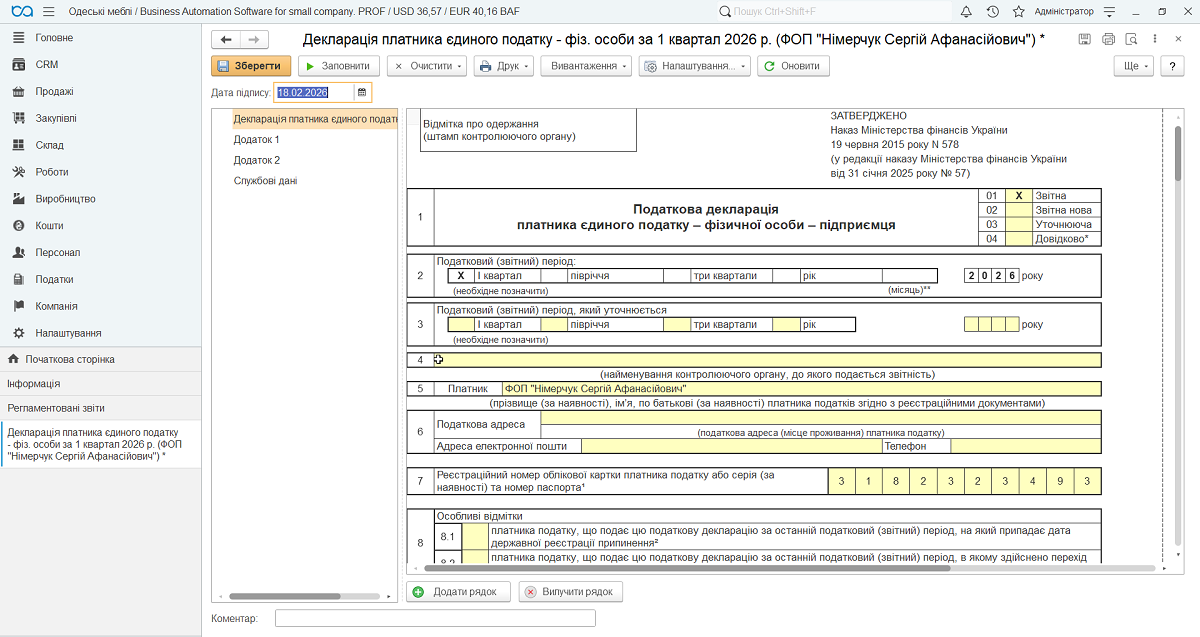Click the 'Коментар' comment input field

pyautogui.click(x=435, y=619)
